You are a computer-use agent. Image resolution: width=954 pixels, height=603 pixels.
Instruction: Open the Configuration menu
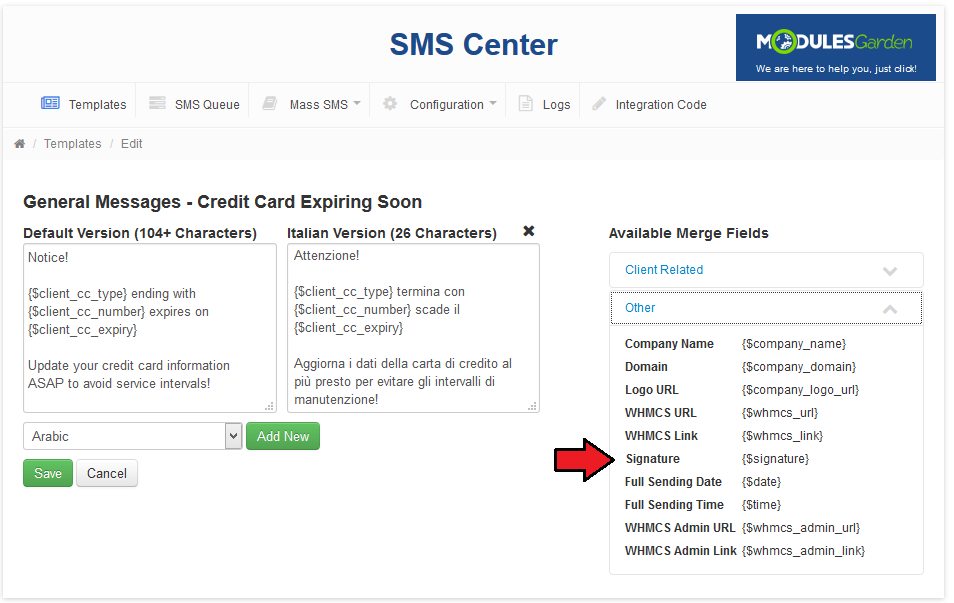pos(452,104)
